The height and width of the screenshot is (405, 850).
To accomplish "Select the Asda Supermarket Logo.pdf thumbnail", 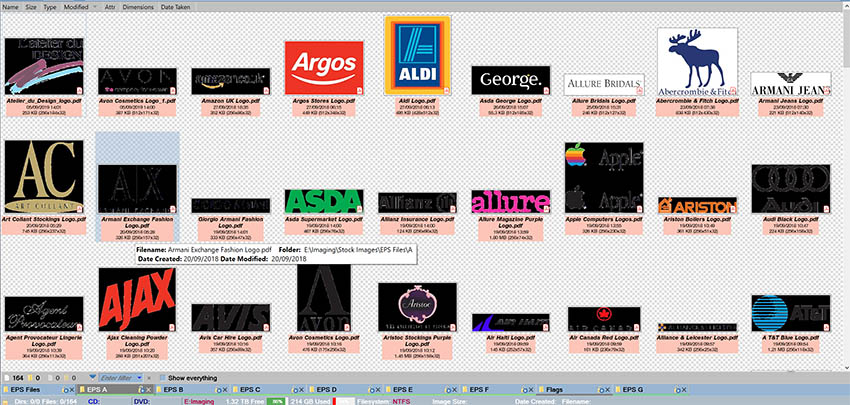I will coord(324,201).
